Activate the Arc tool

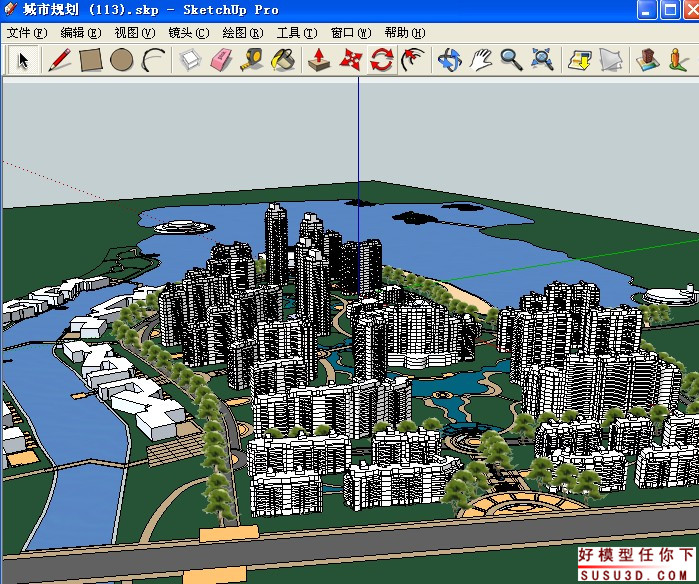tap(153, 60)
